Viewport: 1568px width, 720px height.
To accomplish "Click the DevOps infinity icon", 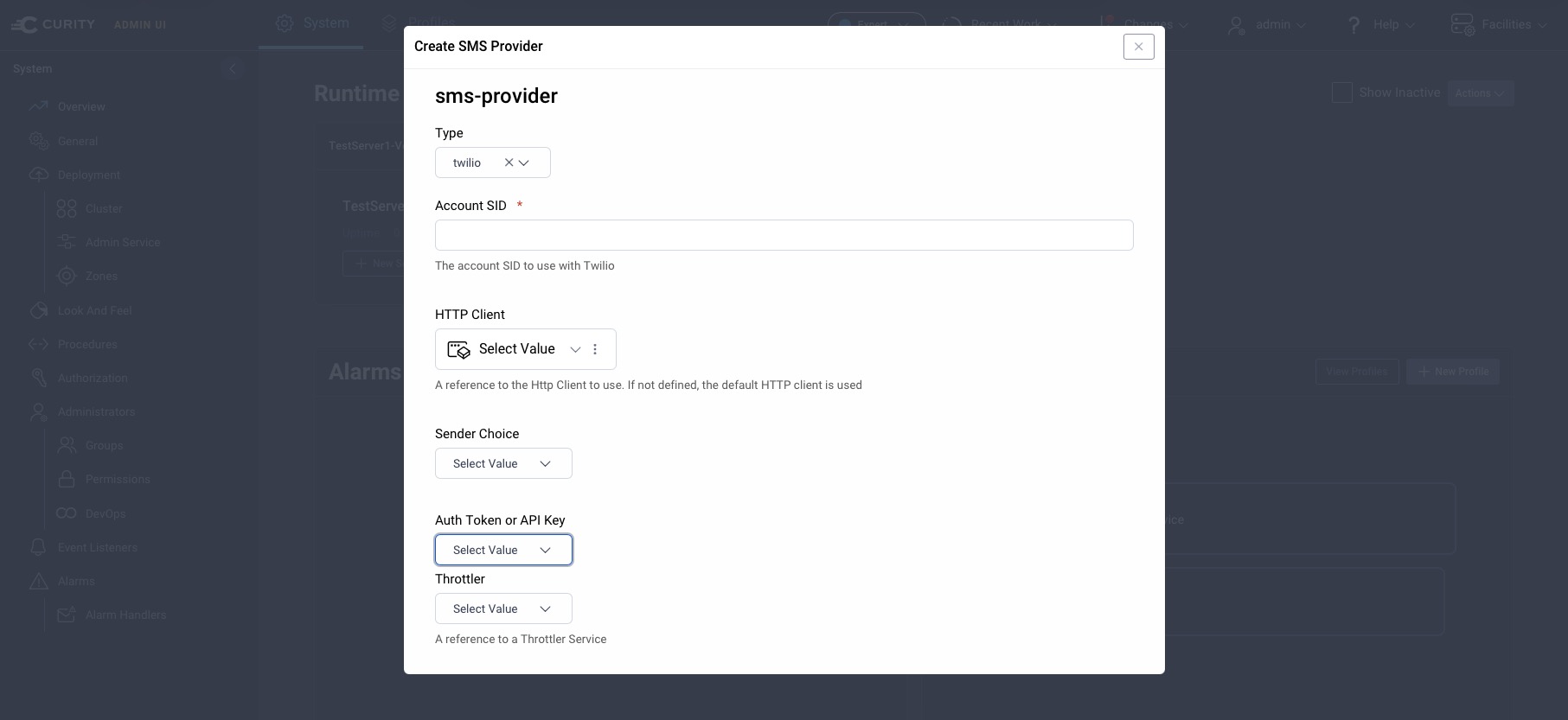I will pyautogui.click(x=67, y=513).
